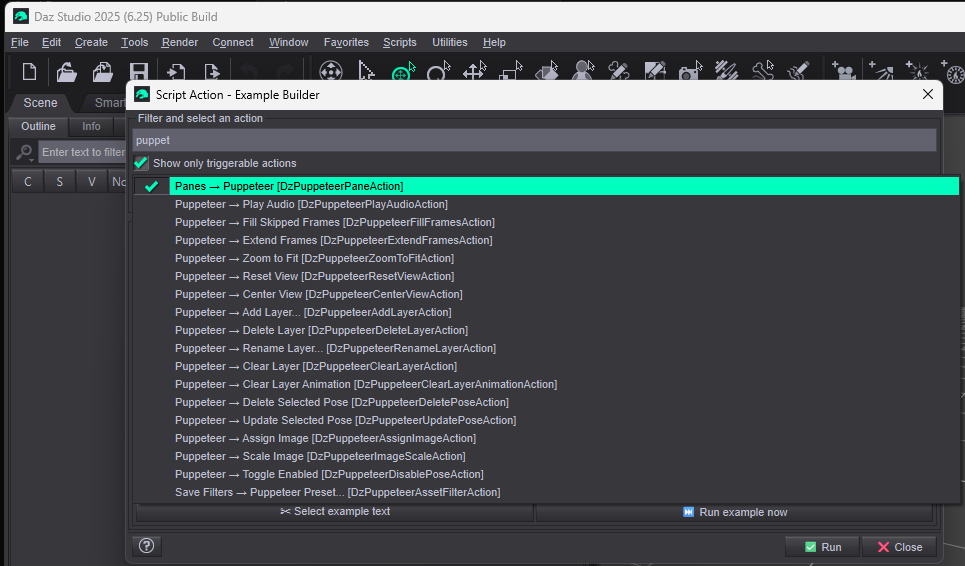Click the magnifier icon in Scene pane filter
Screen dimensions: 965x566
coord(25,151)
